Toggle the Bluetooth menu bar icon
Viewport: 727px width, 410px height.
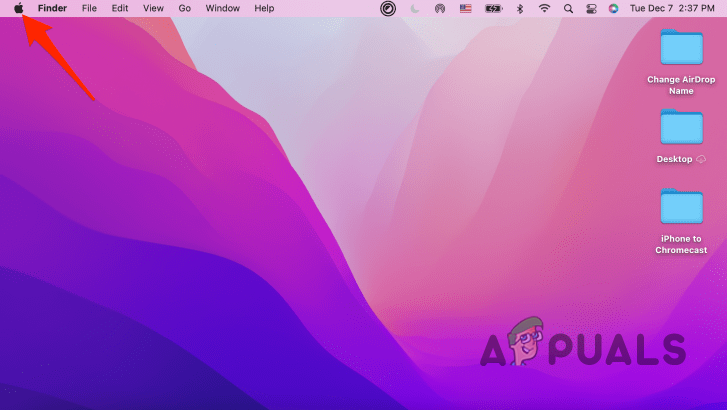pos(519,8)
